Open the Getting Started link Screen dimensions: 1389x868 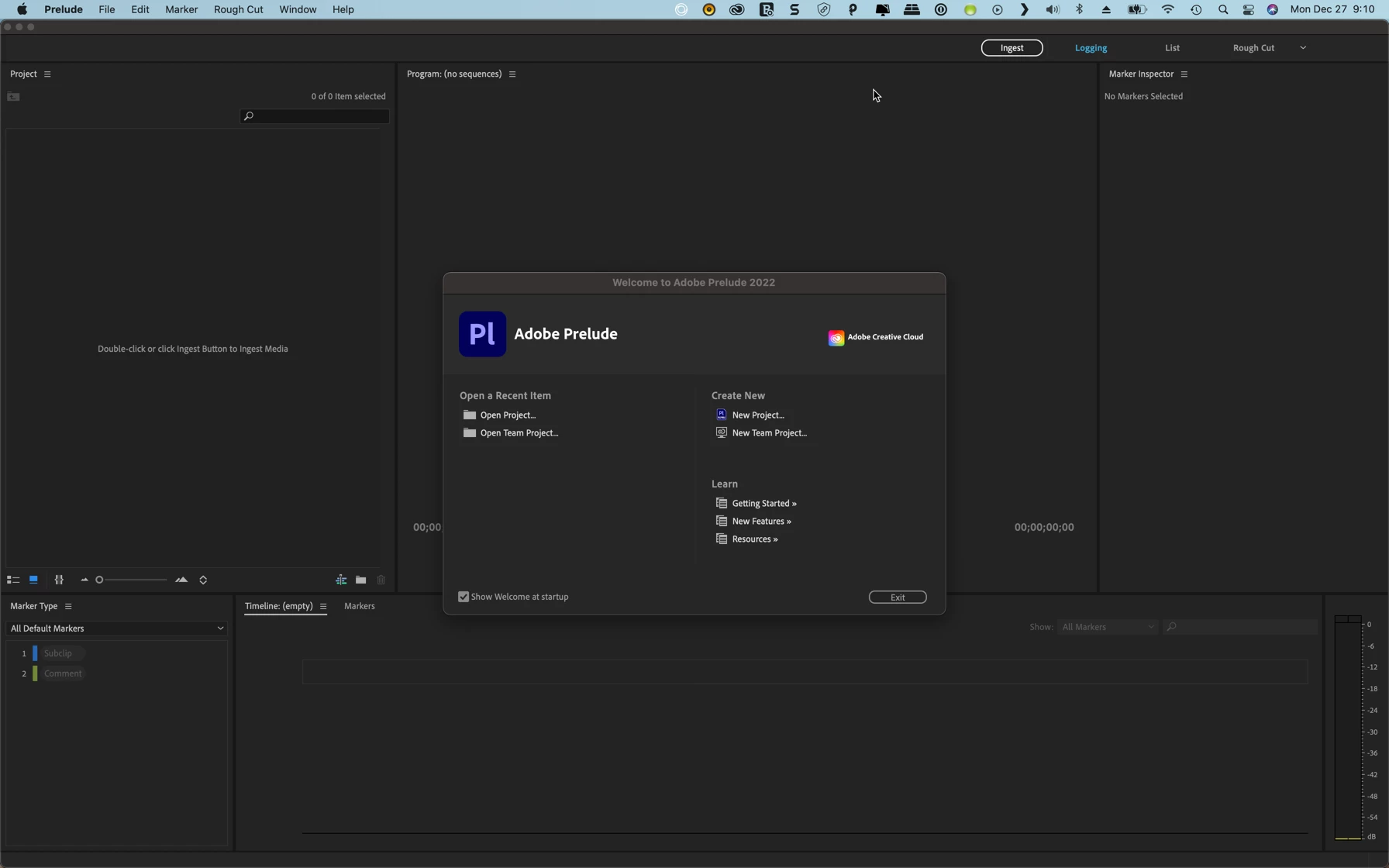pyautogui.click(x=764, y=504)
